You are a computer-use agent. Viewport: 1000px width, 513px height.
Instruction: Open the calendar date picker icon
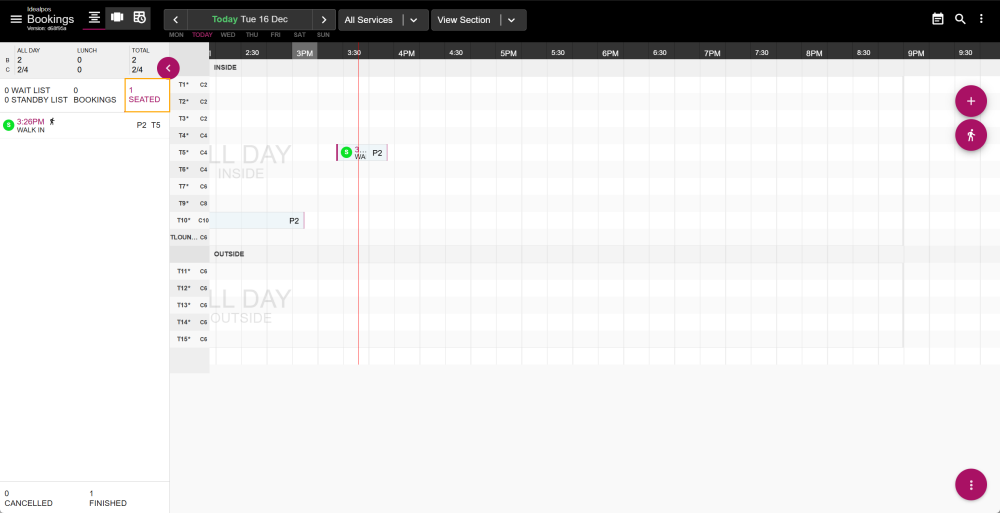(938, 19)
